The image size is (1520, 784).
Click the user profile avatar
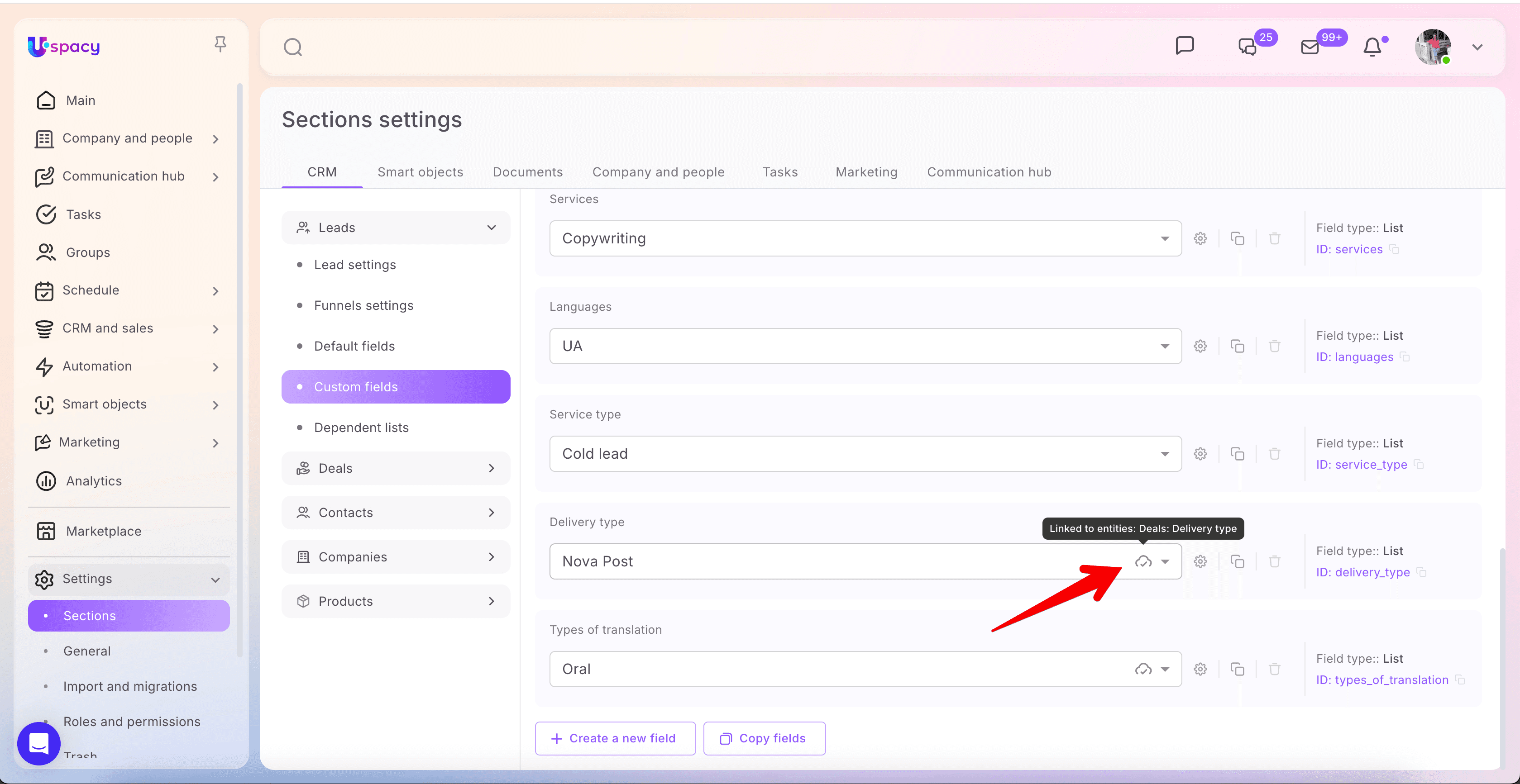(1432, 47)
